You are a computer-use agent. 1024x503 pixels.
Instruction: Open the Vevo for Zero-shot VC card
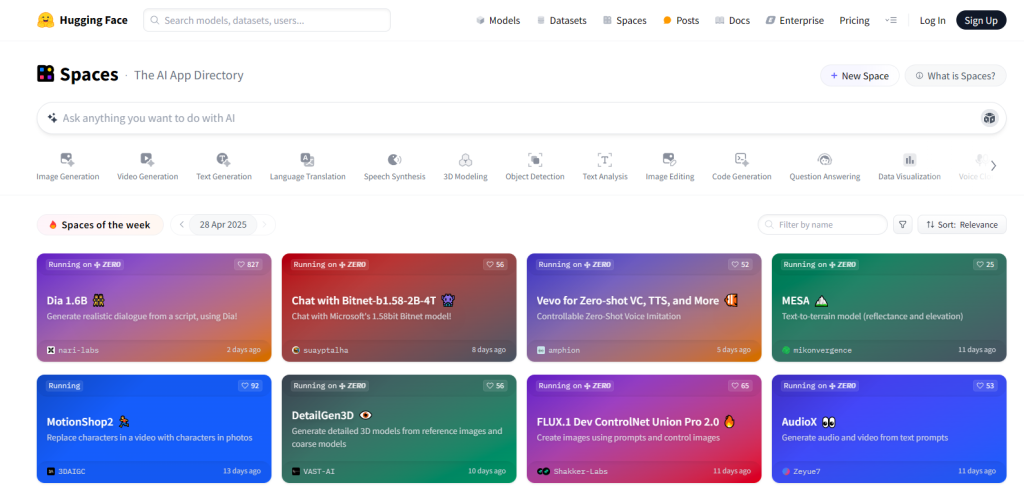644,307
